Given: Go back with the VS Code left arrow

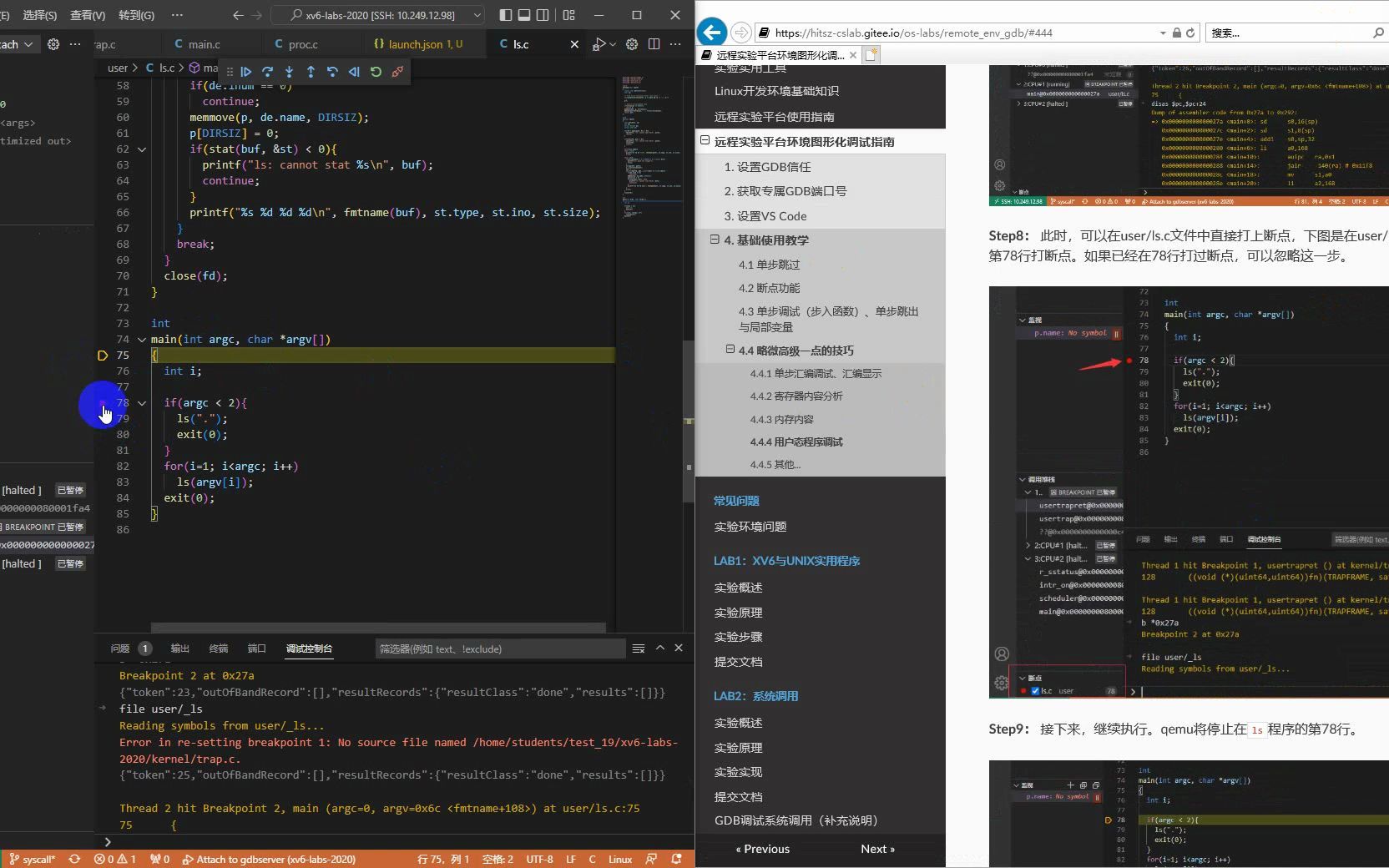Looking at the screenshot, I should point(238,15).
